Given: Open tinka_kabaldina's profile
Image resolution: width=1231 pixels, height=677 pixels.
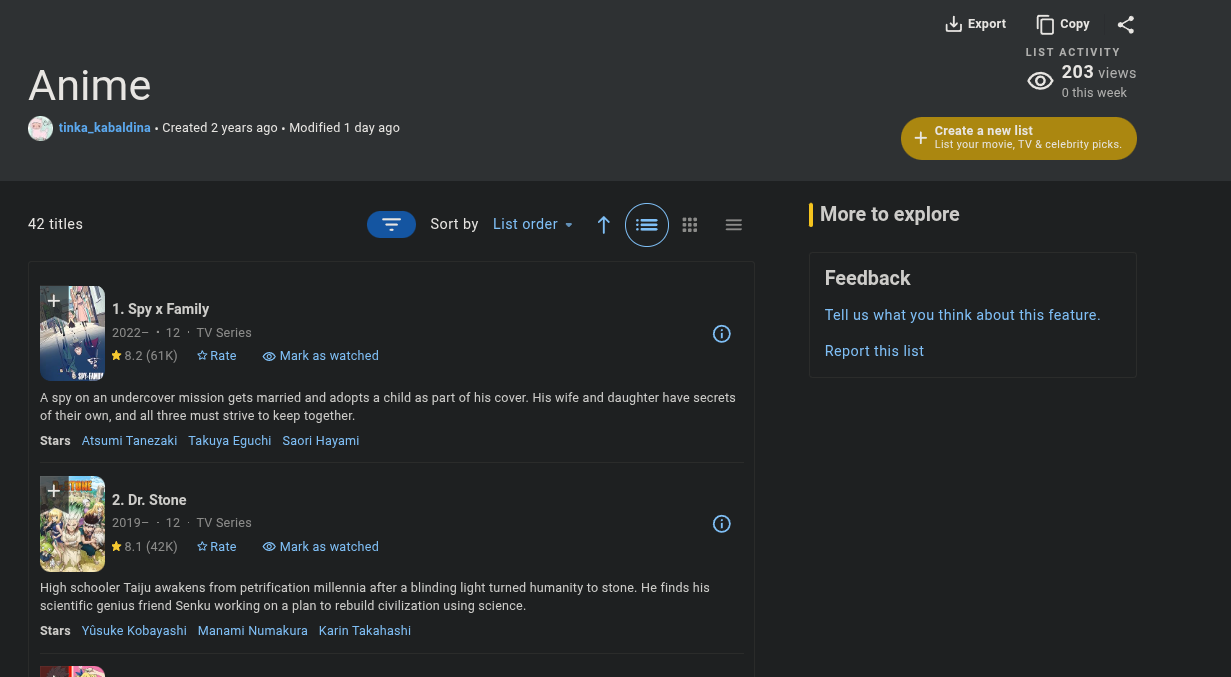Looking at the screenshot, I should (x=104, y=128).
